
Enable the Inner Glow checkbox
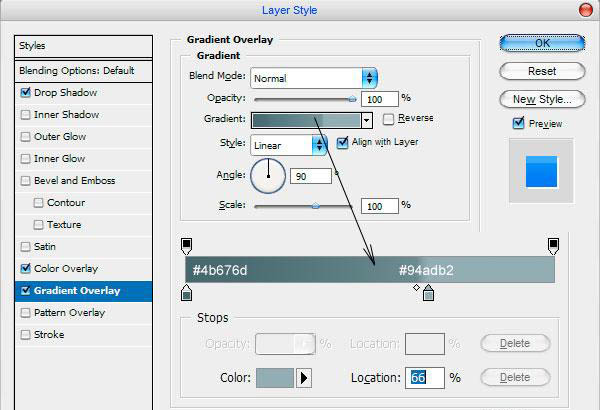(x=25, y=158)
